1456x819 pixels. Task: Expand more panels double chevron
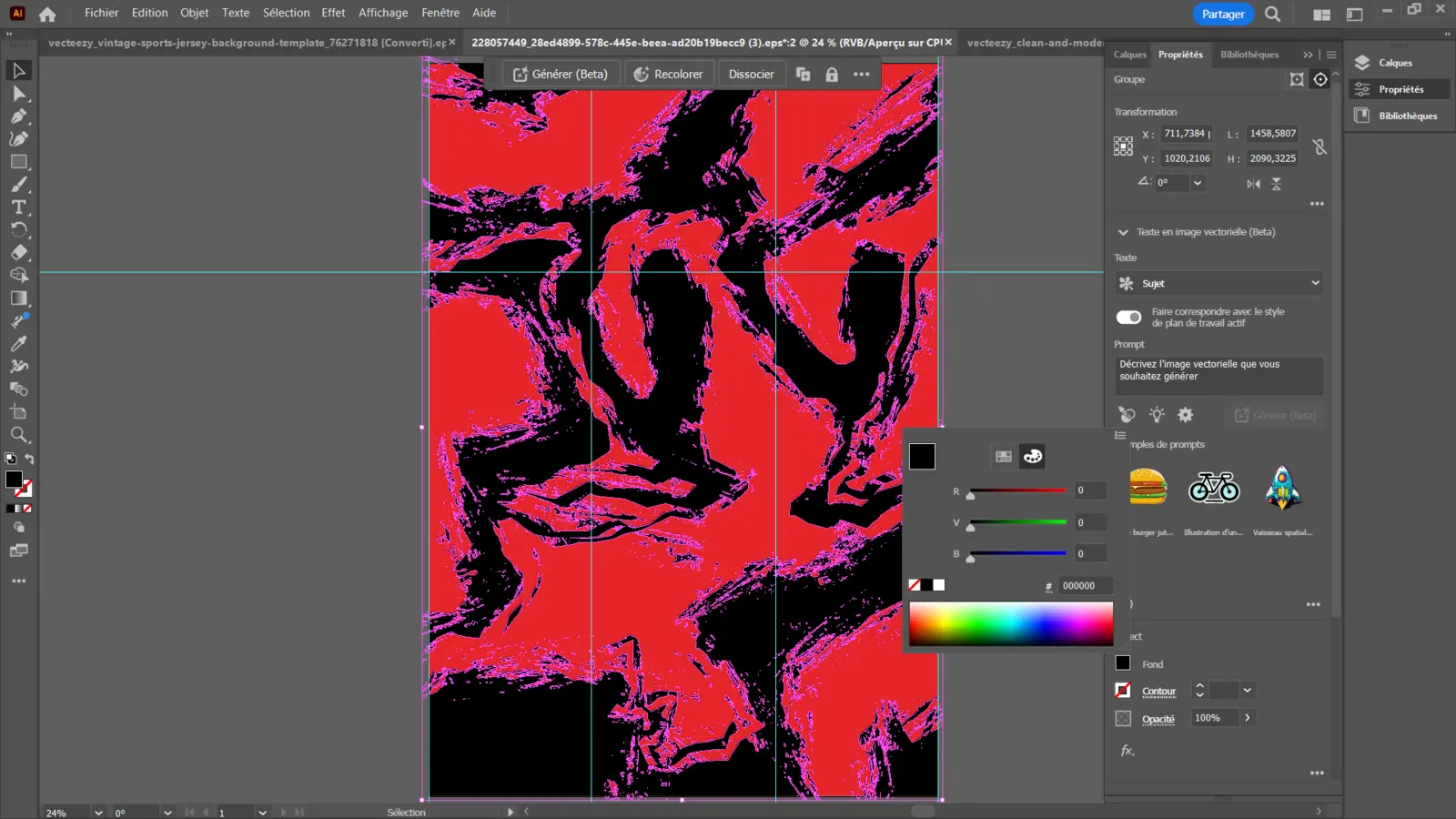pyautogui.click(x=1308, y=55)
